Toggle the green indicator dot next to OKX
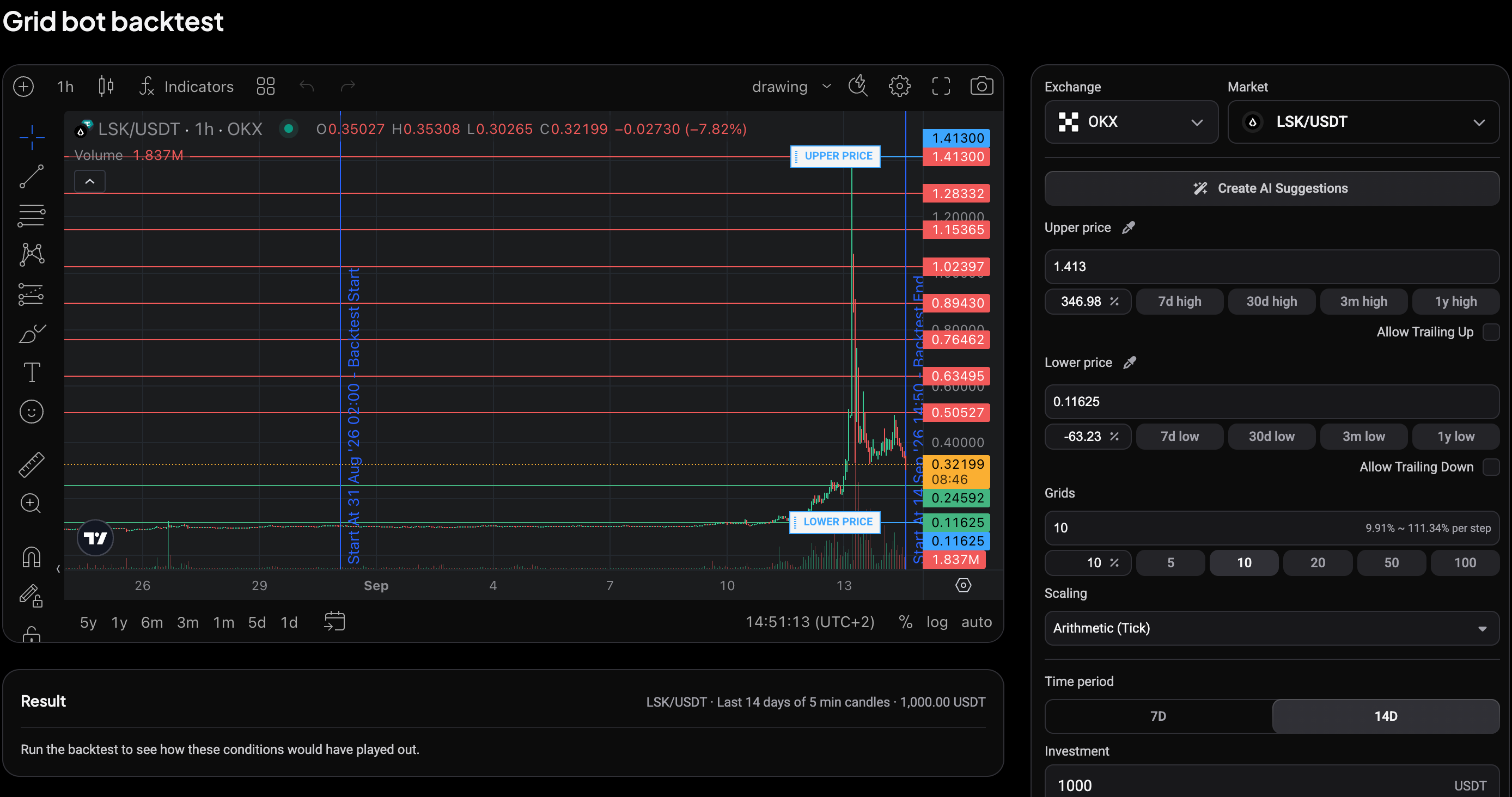This screenshot has width=1512, height=797. (288, 128)
